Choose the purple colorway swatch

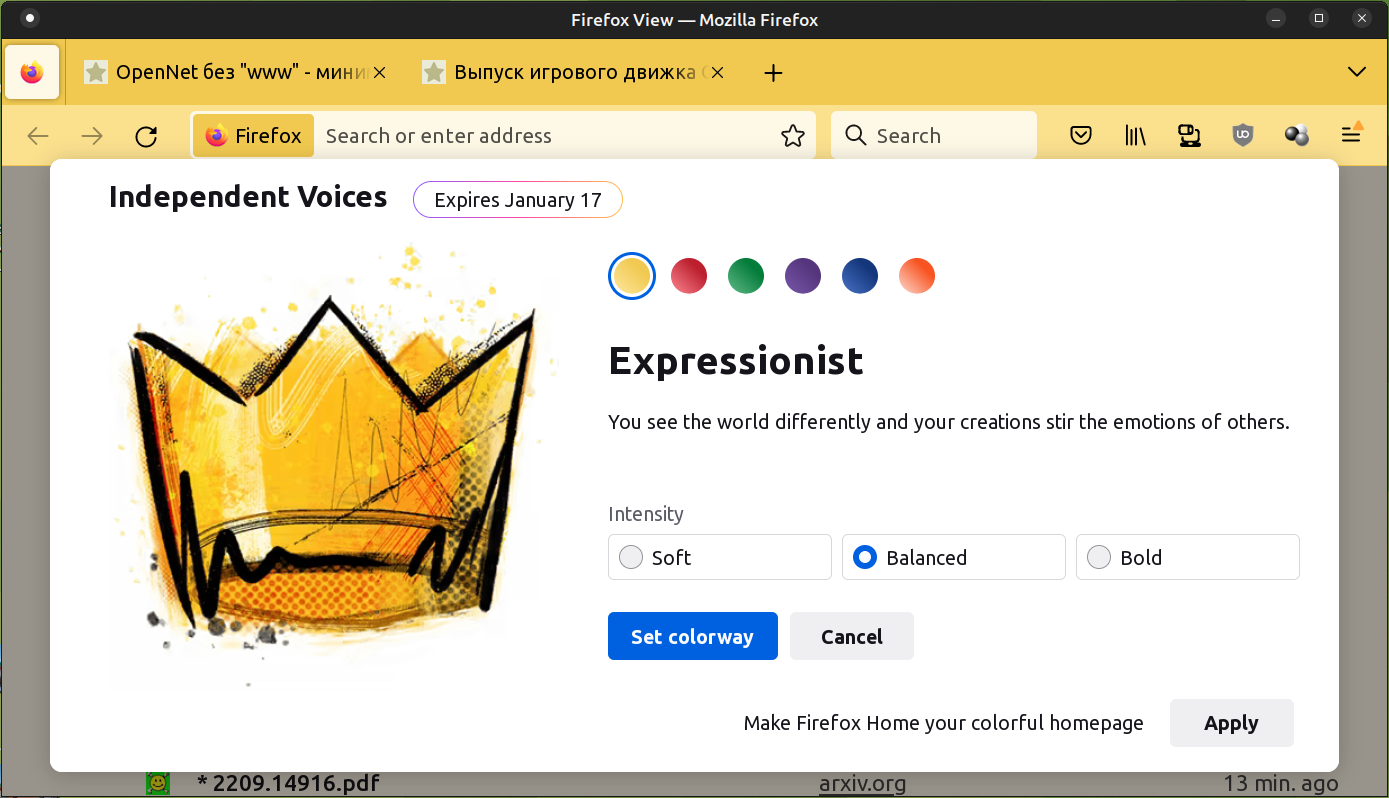click(x=803, y=276)
